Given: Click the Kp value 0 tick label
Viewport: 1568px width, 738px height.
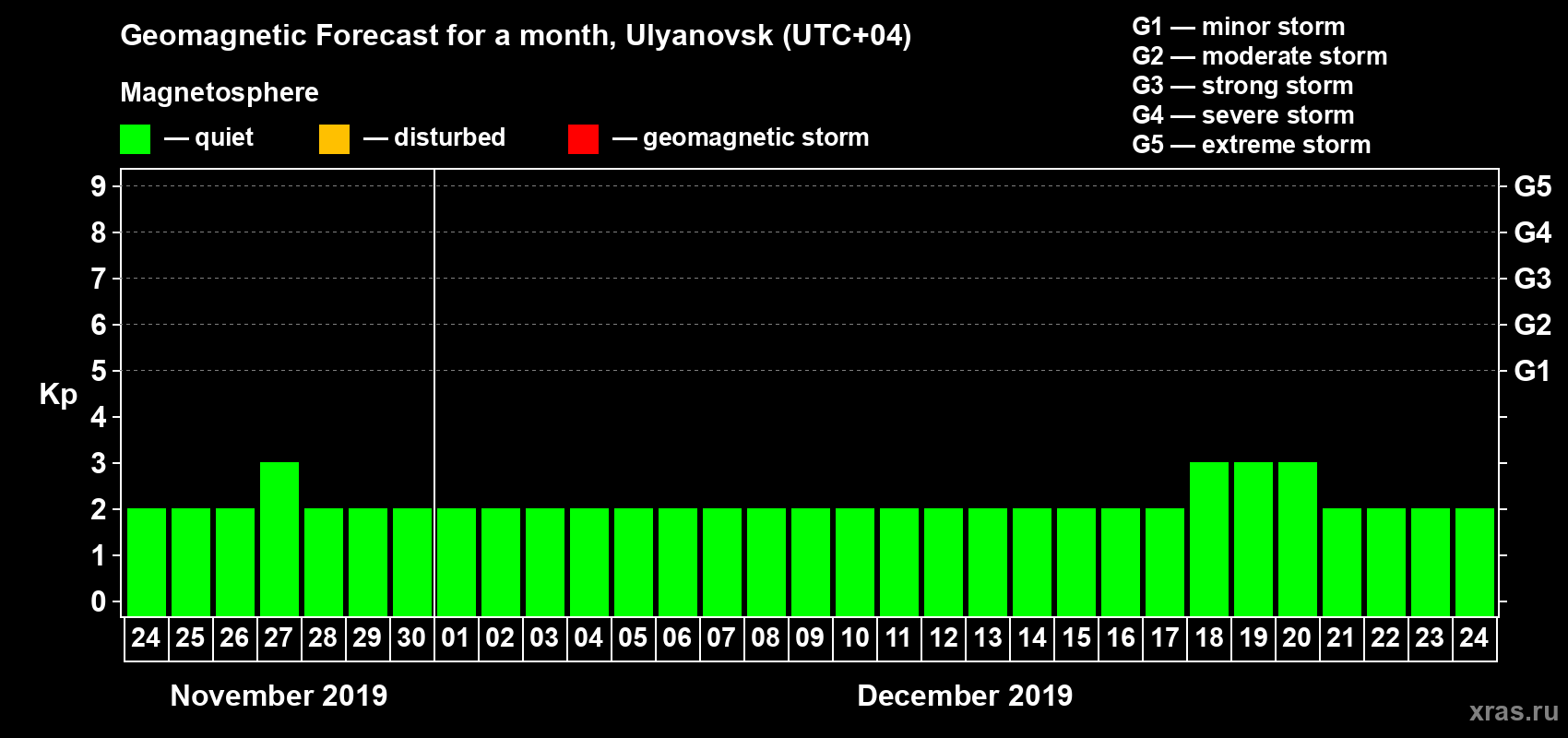Looking at the screenshot, I should 98,601.
